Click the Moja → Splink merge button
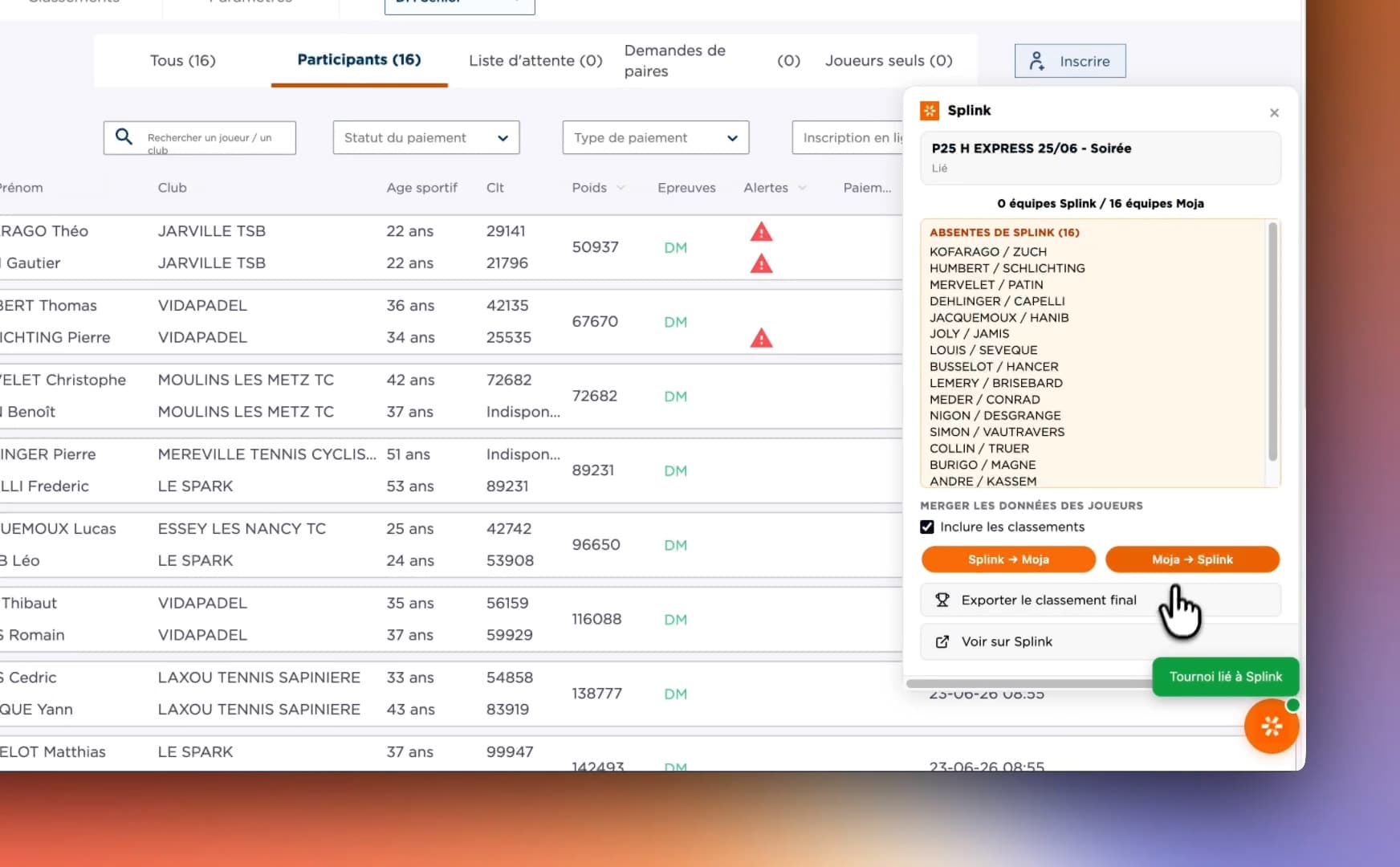The width and height of the screenshot is (1400, 867). pos(1192,560)
